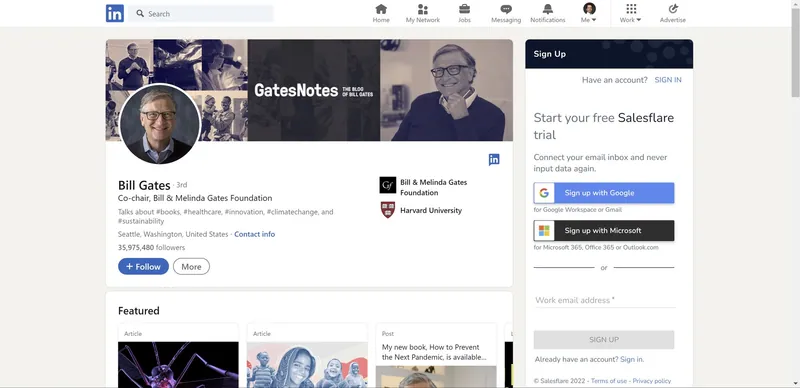This screenshot has width=800, height=388.
Task: Click the Bill Gates name heading
Action: click(x=144, y=185)
